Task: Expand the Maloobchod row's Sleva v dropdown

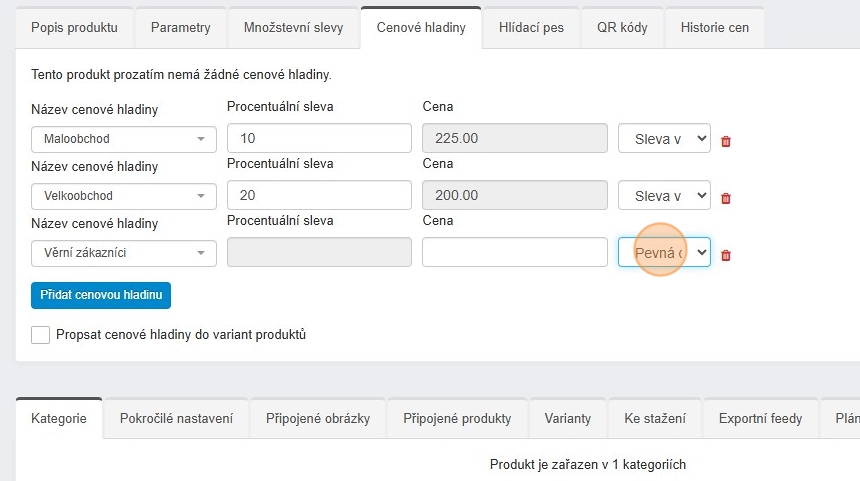Action: 664,139
